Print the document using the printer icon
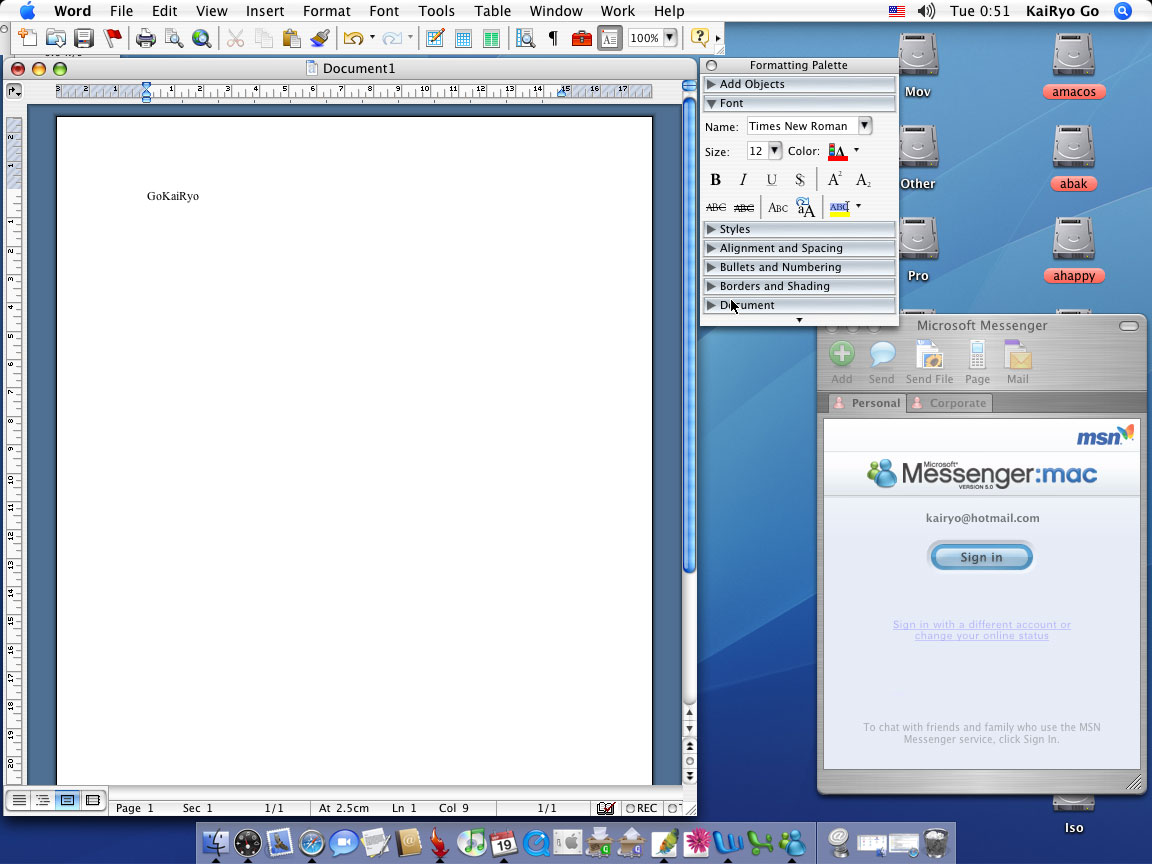 click(145, 37)
